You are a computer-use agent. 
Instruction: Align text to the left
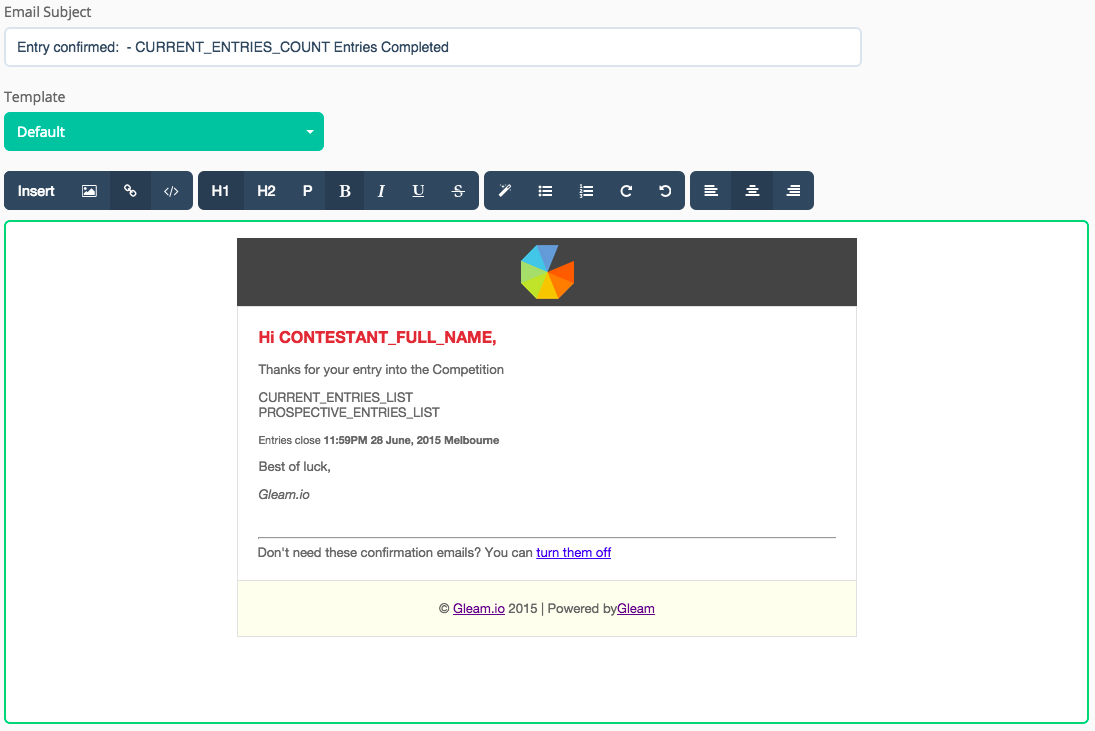tap(711, 191)
